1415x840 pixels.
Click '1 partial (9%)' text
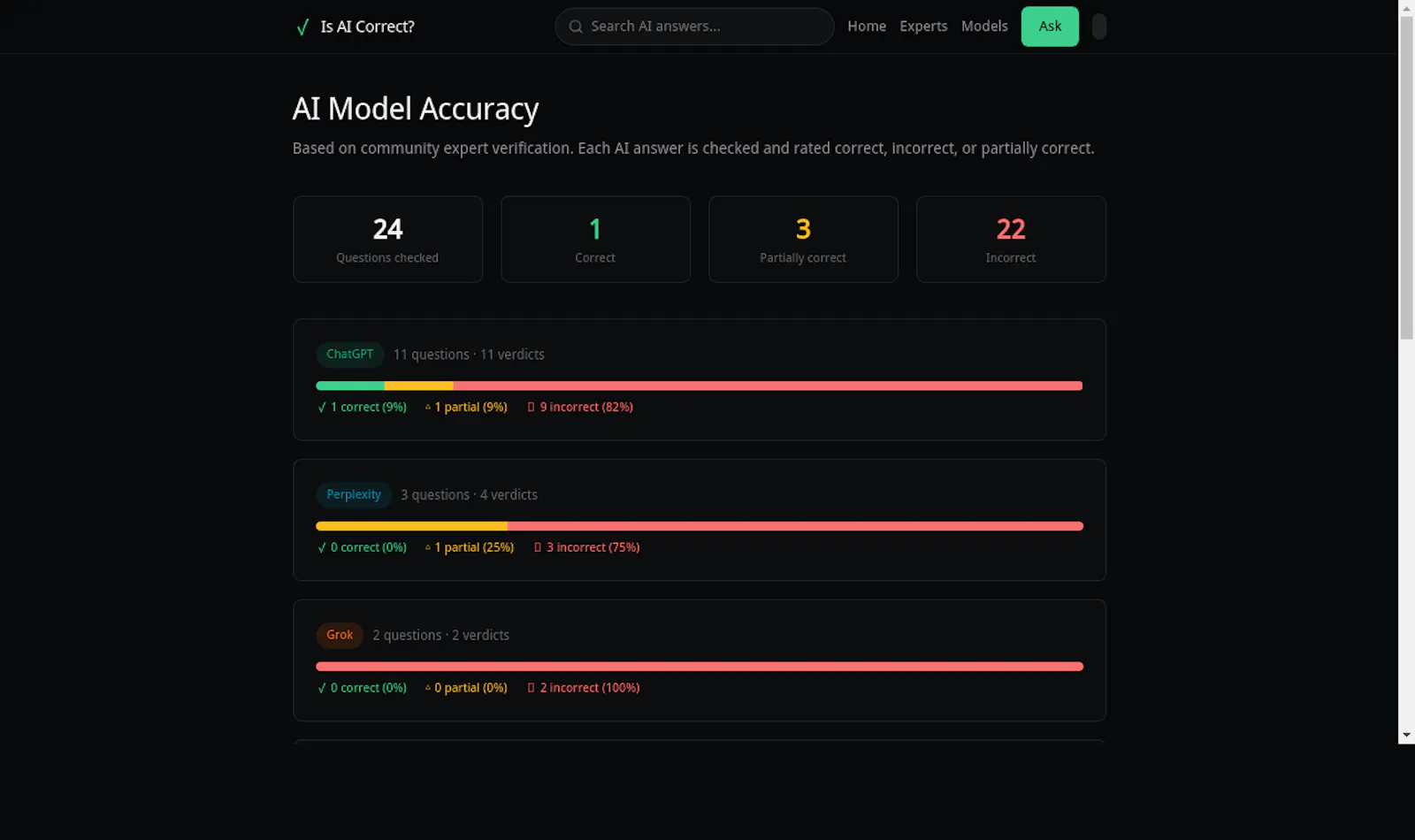click(470, 408)
